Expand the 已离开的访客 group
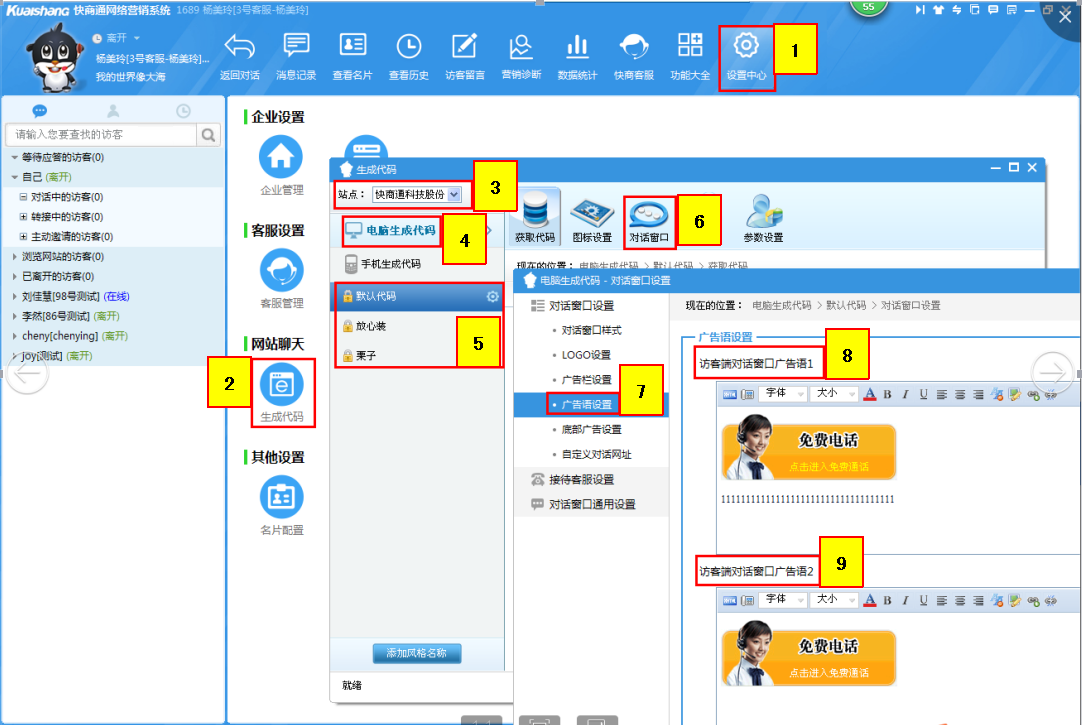The width and height of the screenshot is (1082, 725). pyautogui.click(x=14, y=277)
